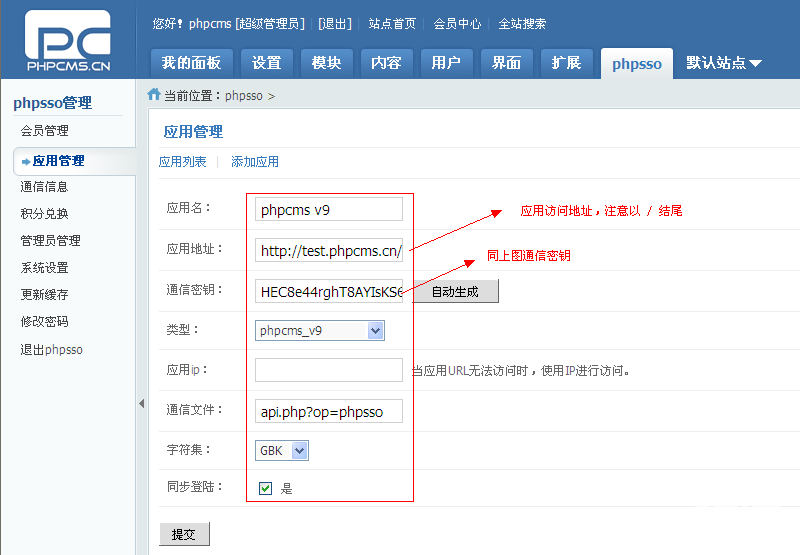This screenshot has width=800, height=555.
Task: Select 会员管理 in the sidebar
Action: 45,131
